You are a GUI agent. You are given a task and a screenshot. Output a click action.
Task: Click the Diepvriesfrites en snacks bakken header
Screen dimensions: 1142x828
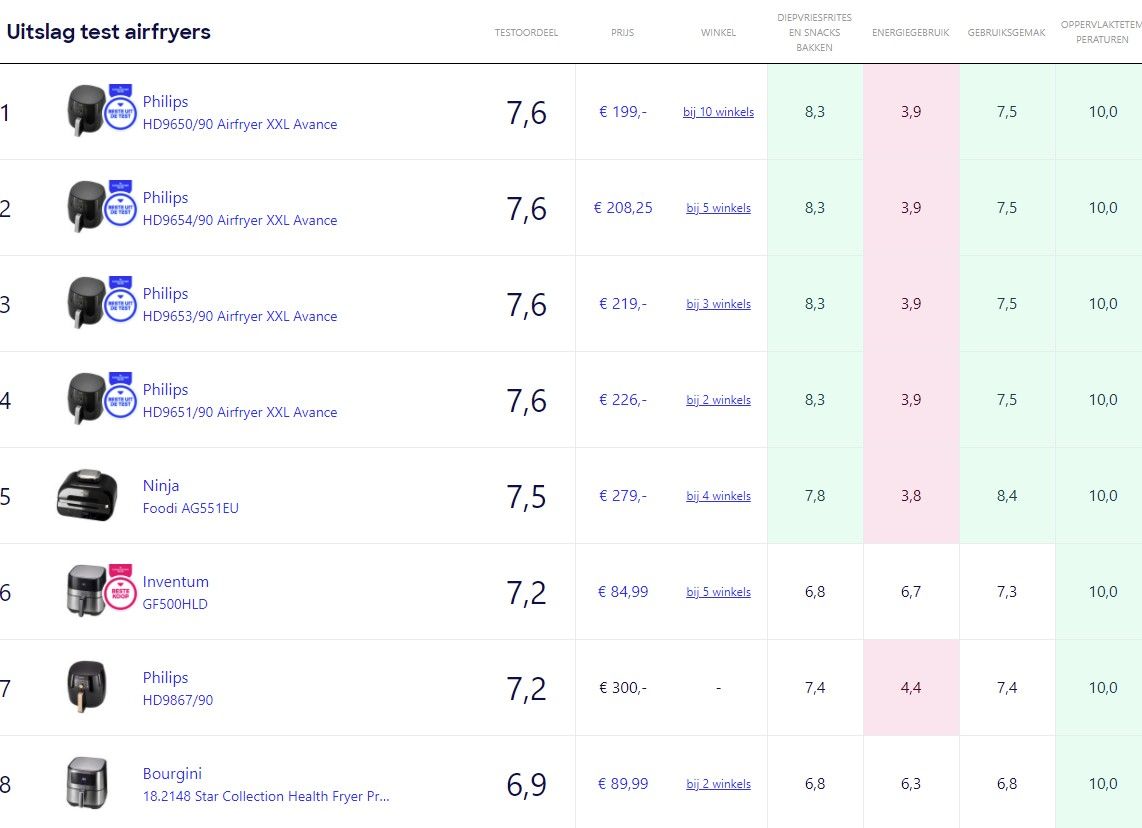coord(814,33)
